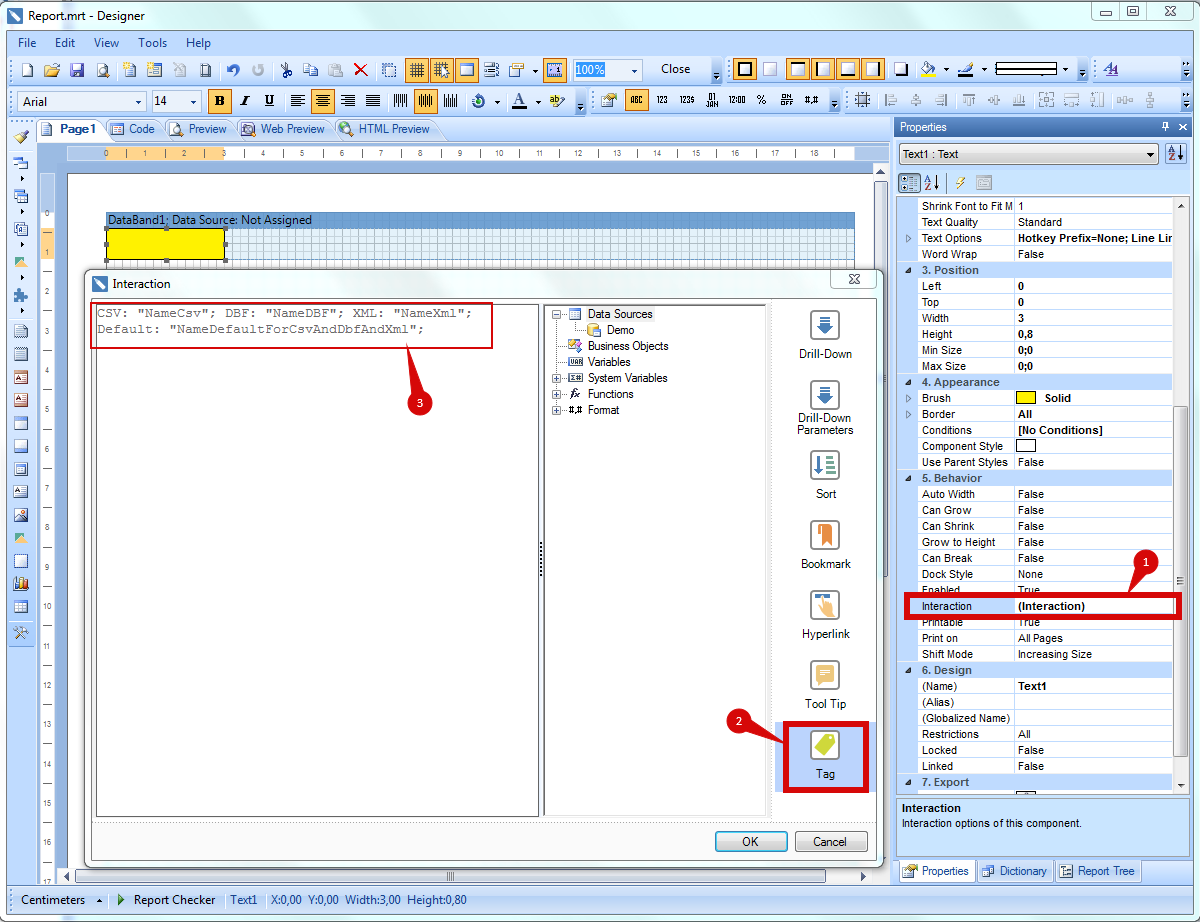Click the text angle rotation icon
The width and height of the screenshot is (1200, 922).
coord(478,101)
